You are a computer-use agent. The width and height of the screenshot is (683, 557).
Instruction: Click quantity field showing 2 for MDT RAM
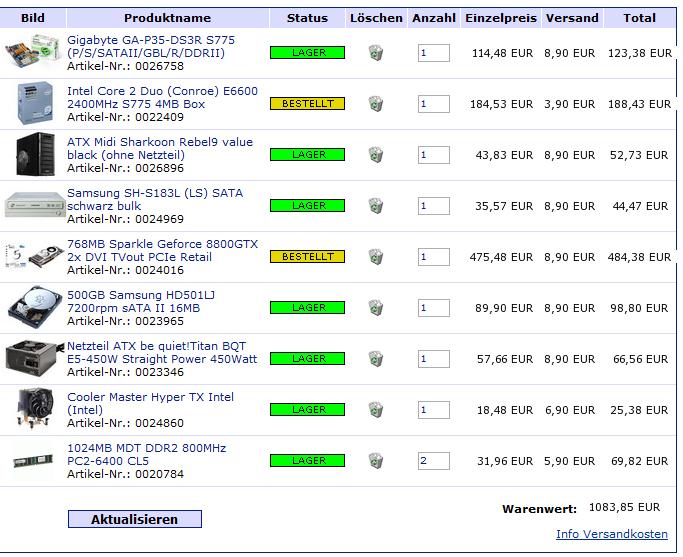tap(433, 460)
